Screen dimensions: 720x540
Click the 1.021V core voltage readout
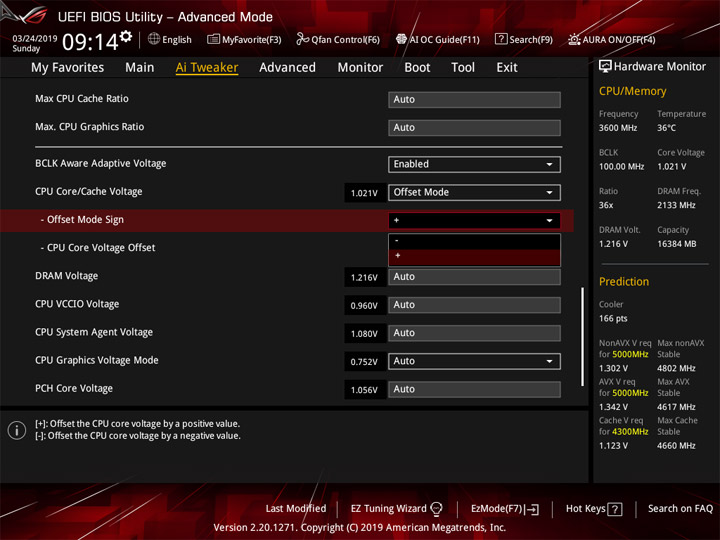[364, 193]
